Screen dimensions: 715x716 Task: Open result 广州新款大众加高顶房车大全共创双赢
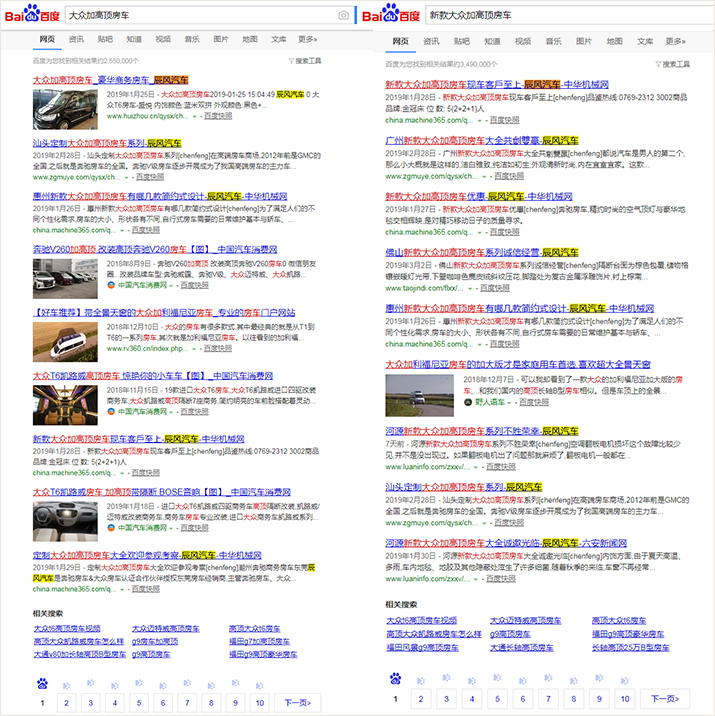482,141
